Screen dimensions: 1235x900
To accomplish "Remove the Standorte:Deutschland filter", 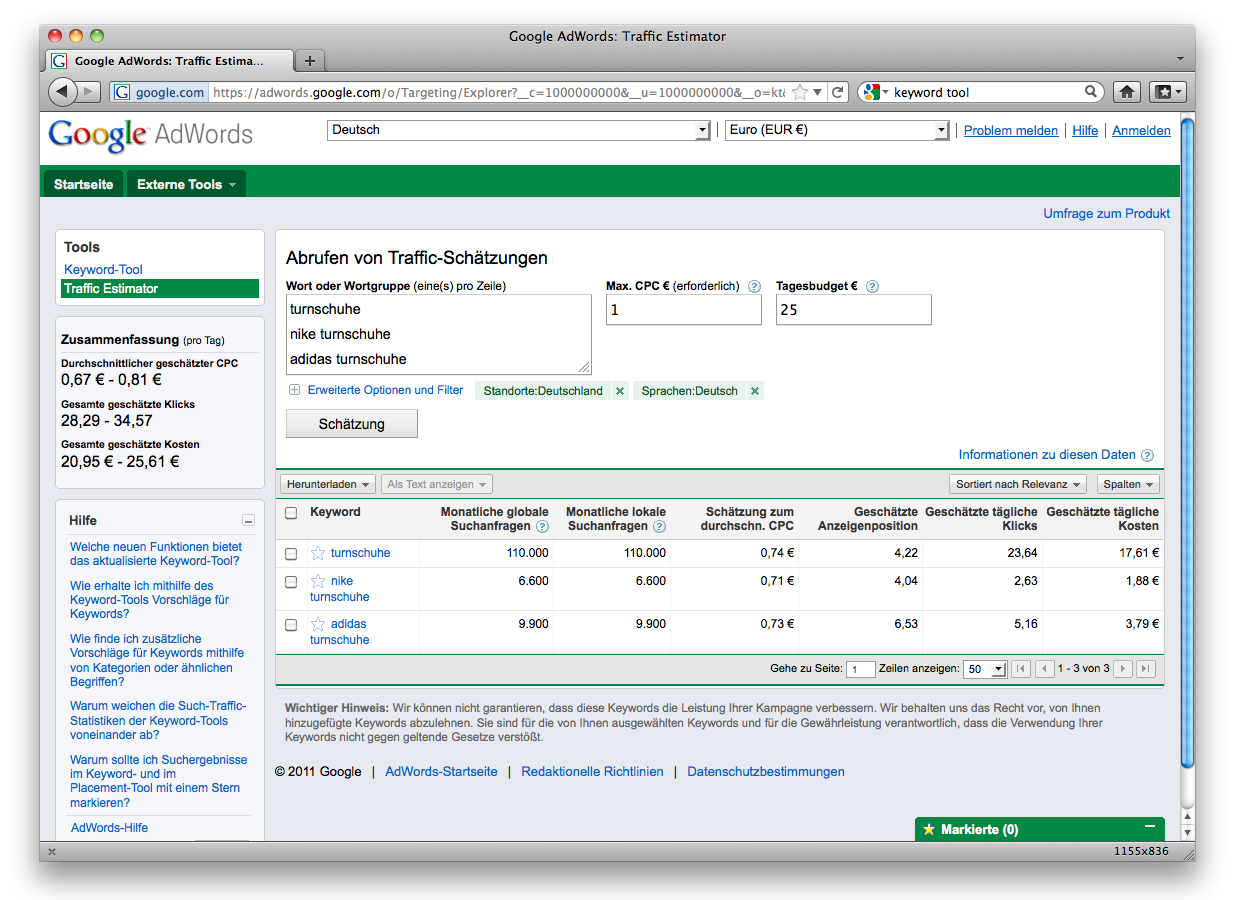I will pos(620,391).
